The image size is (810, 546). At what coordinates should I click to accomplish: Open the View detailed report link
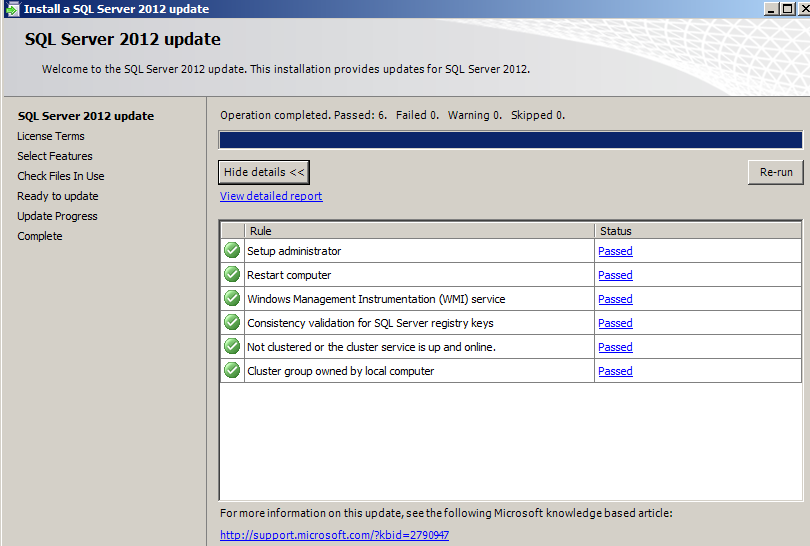point(271,196)
